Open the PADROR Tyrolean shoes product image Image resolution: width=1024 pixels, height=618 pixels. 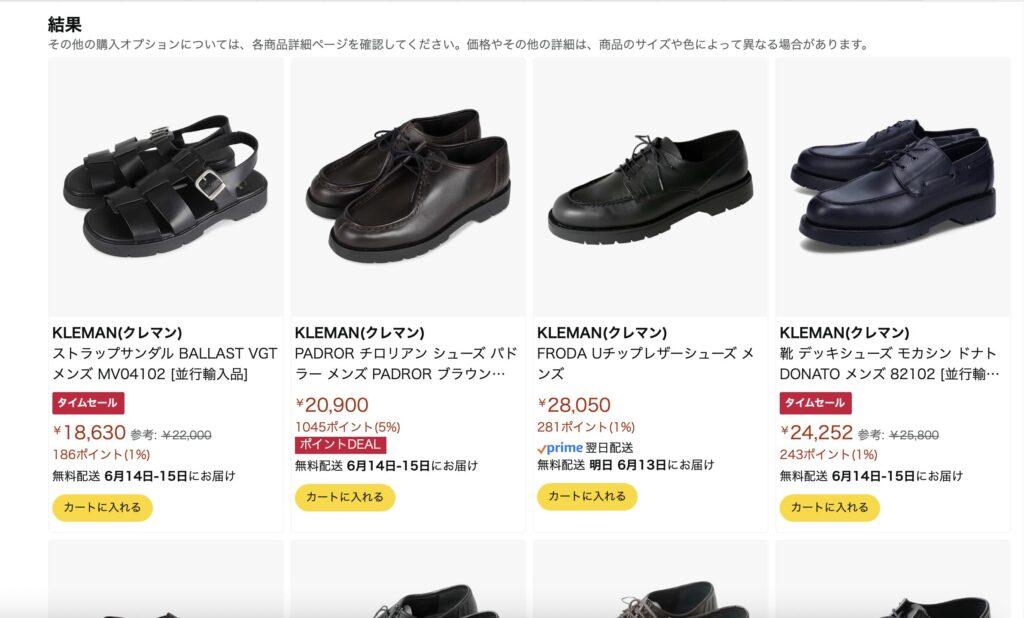(x=408, y=187)
